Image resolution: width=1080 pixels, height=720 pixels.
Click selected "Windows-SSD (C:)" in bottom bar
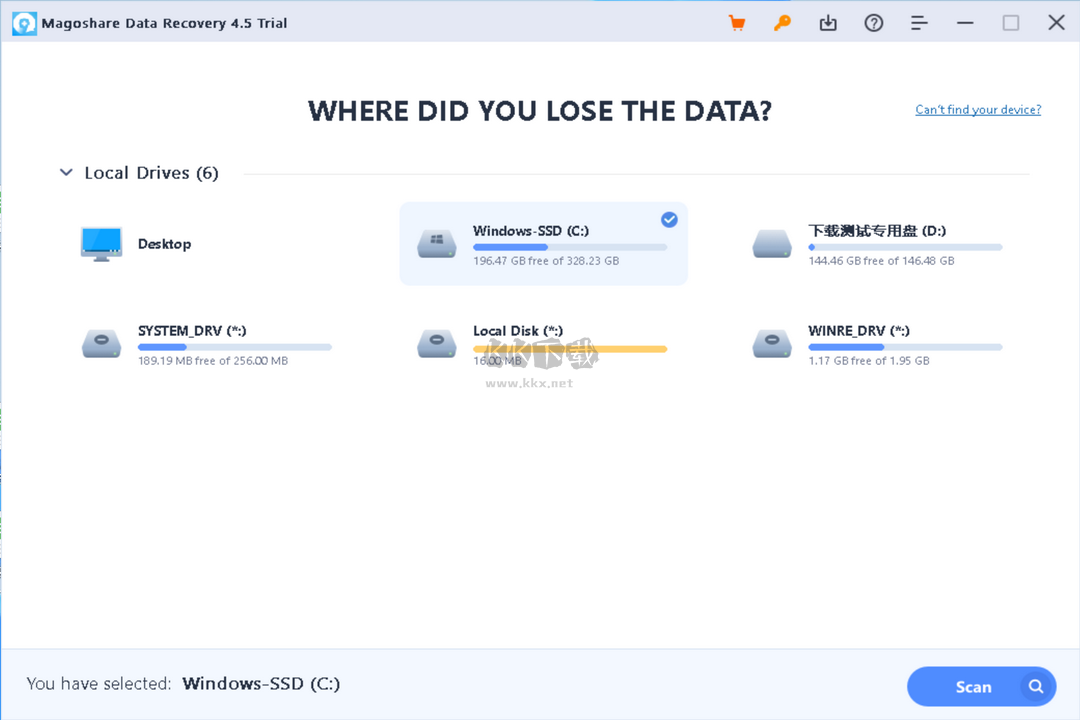261,683
